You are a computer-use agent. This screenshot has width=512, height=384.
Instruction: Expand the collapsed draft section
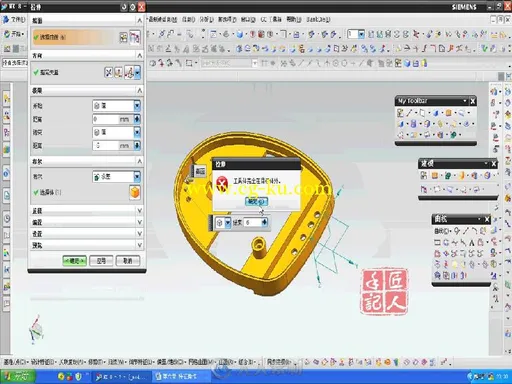87,211
